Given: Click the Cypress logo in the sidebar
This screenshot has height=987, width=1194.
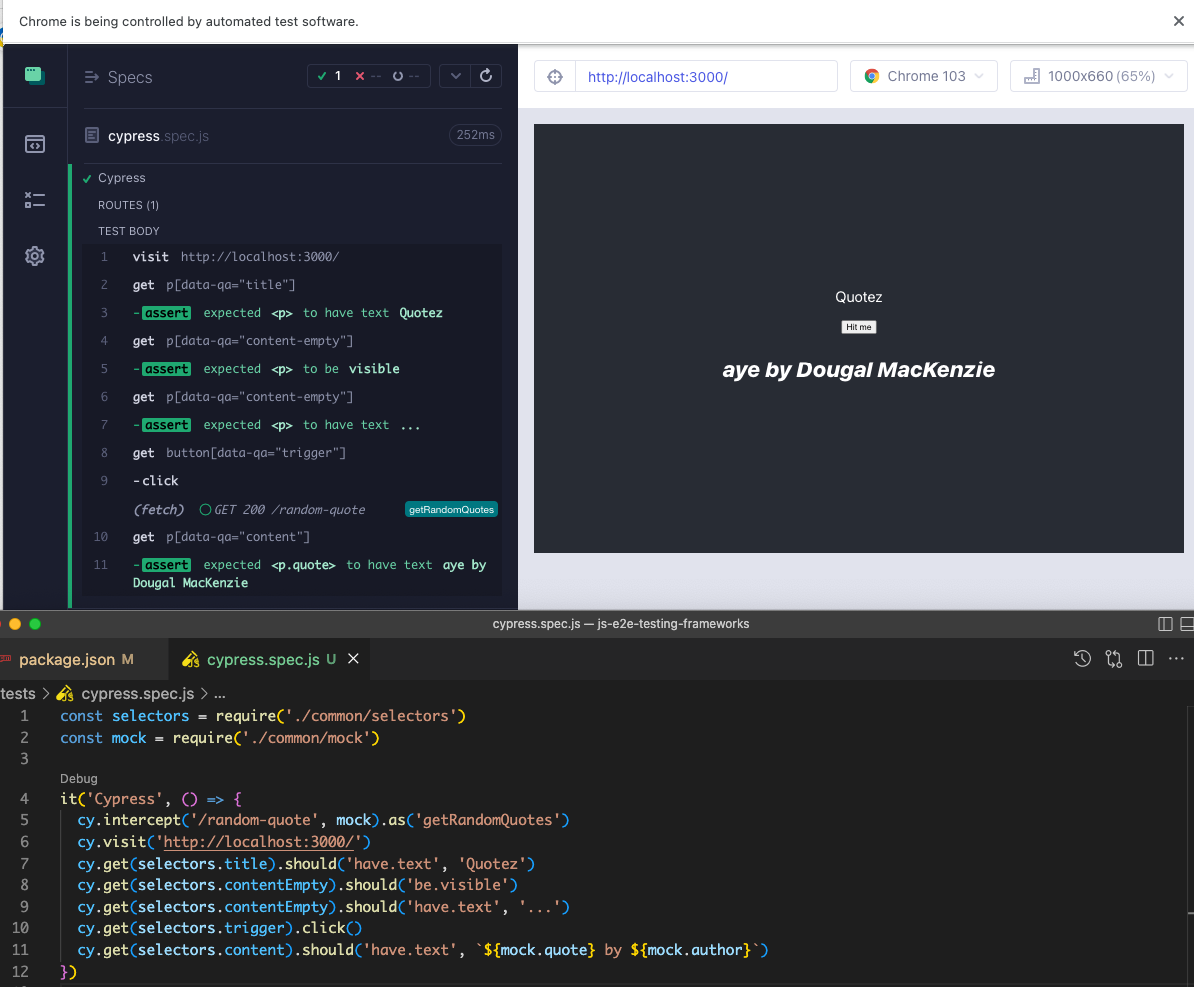Looking at the screenshot, I should pyautogui.click(x=35, y=76).
